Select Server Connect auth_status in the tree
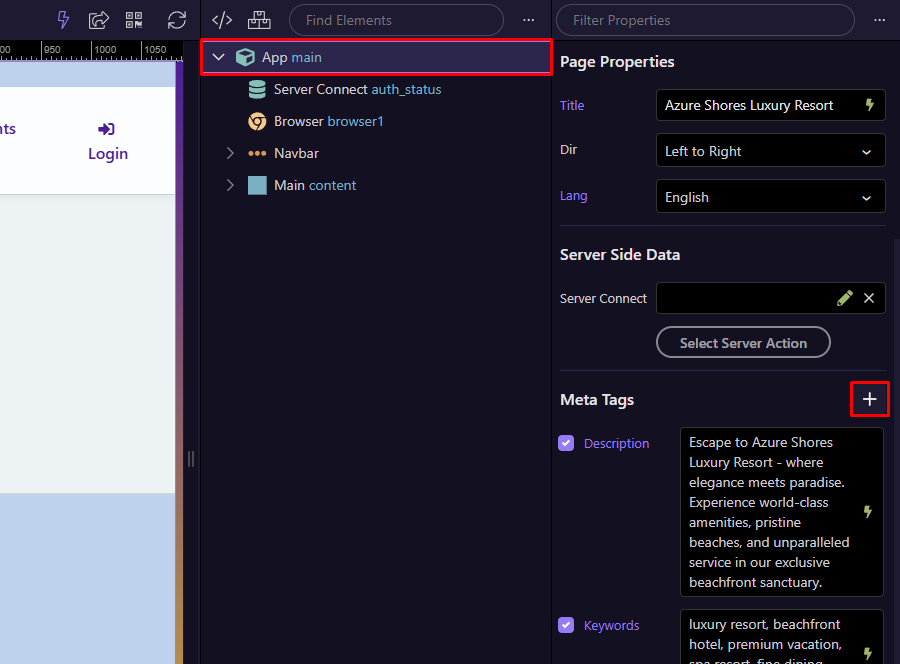Screen dimensions: 900x664 (x=357, y=89)
